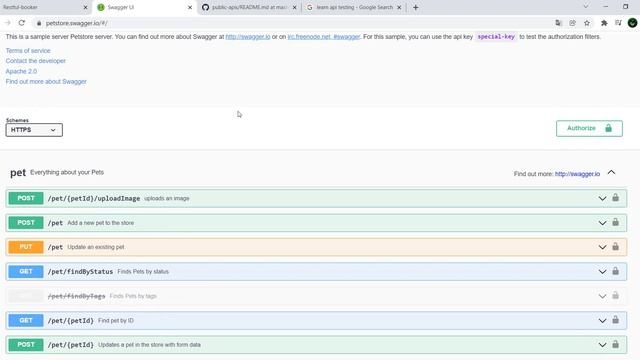The image size is (640, 360).
Task: Open the Contact the developer link
Action: [36, 61]
